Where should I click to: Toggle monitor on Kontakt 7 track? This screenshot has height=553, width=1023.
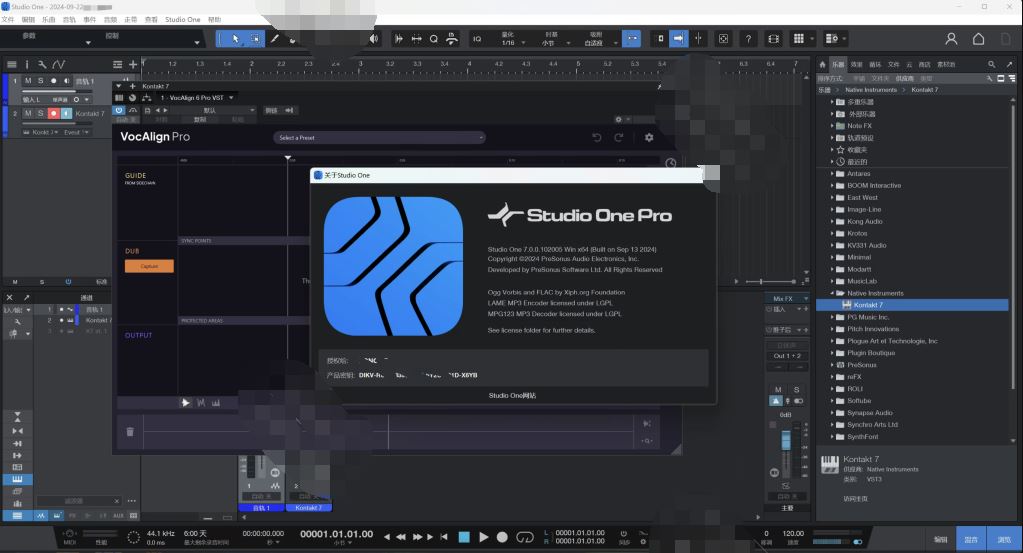point(66,113)
